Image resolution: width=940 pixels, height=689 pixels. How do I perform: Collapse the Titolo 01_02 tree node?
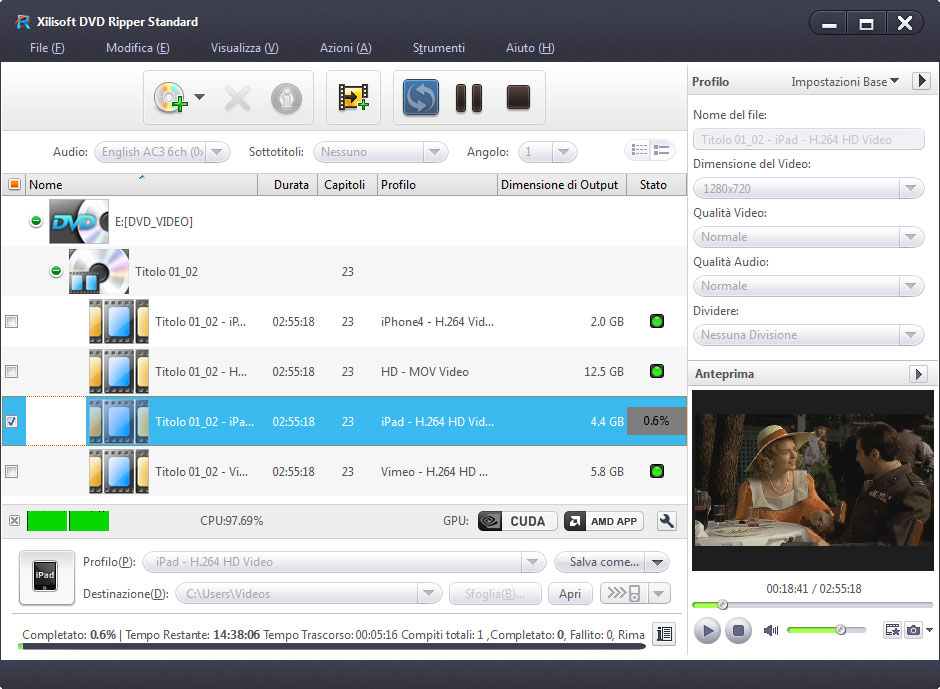click(x=56, y=271)
